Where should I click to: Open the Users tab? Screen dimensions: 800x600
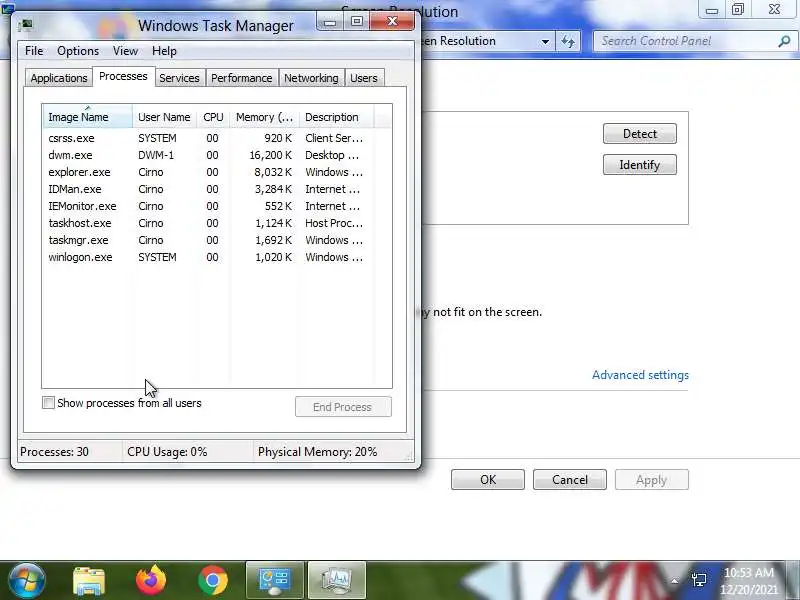point(364,78)
